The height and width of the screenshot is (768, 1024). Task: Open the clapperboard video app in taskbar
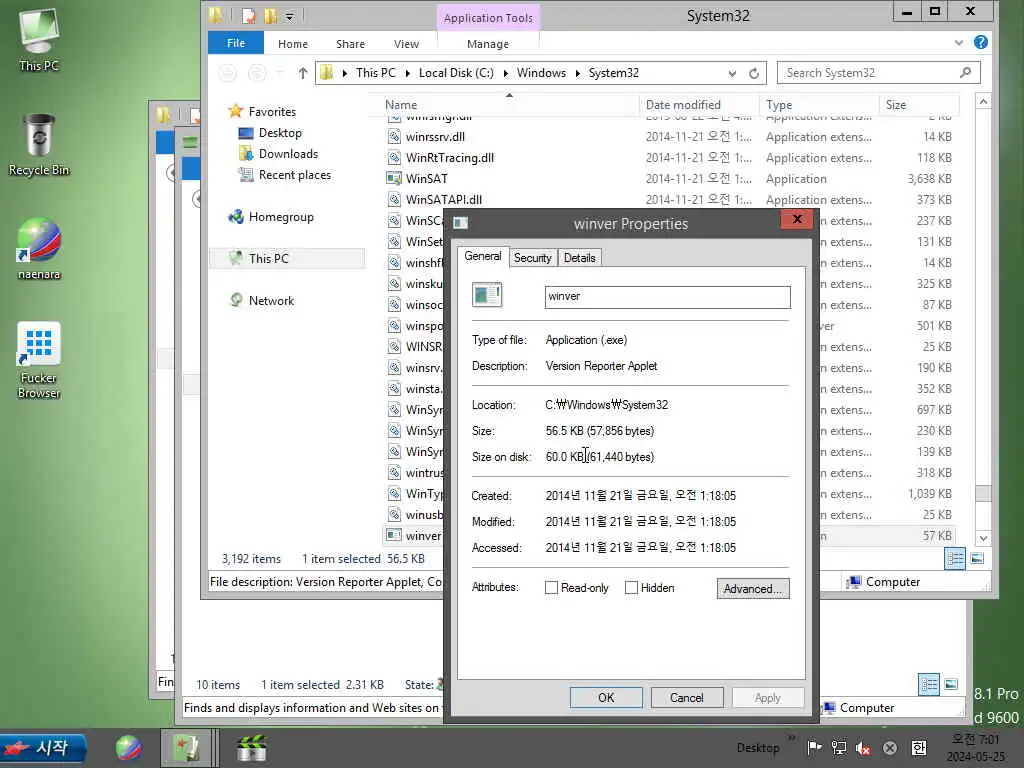coord(251,748)
